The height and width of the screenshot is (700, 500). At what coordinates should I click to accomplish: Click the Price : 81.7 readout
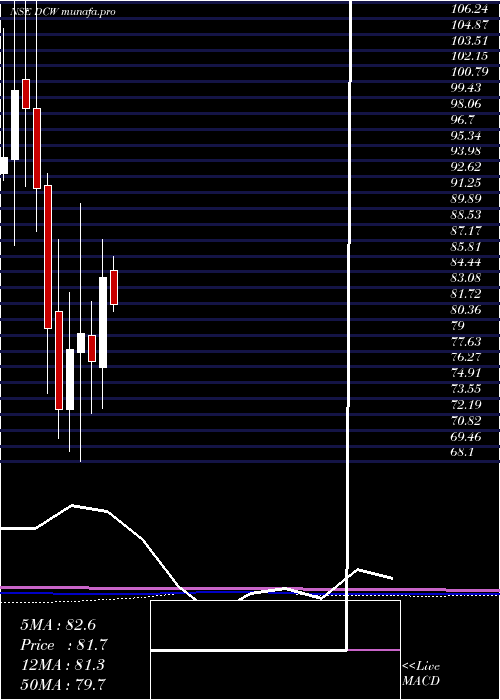(64, 645)
